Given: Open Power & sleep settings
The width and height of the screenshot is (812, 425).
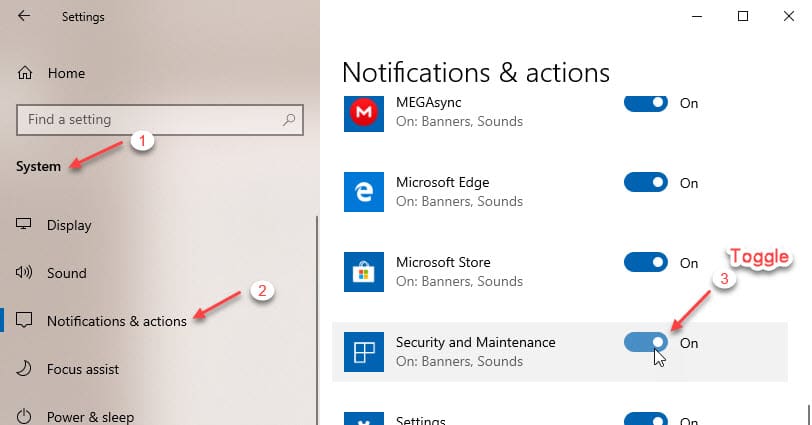Looking at the screenshot, I should (x=91, y=417).
